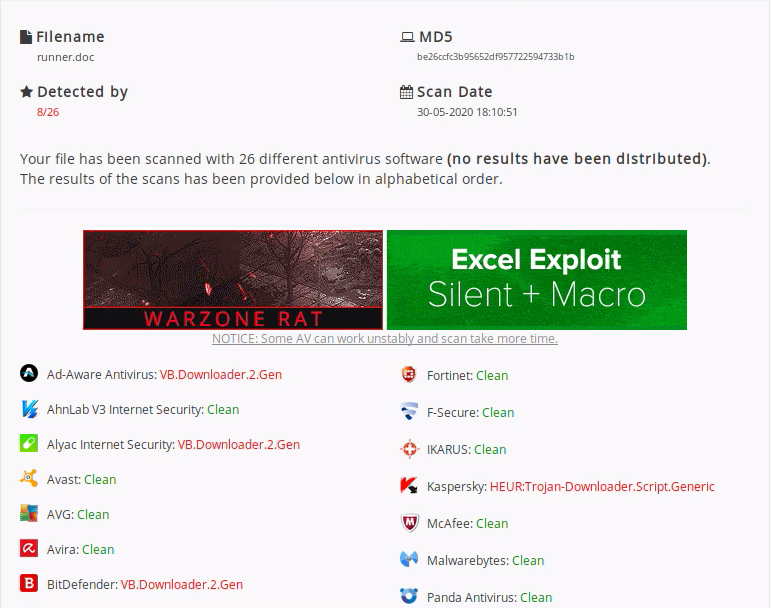
Task: Click the Scan Date heading
Action: 454,92
